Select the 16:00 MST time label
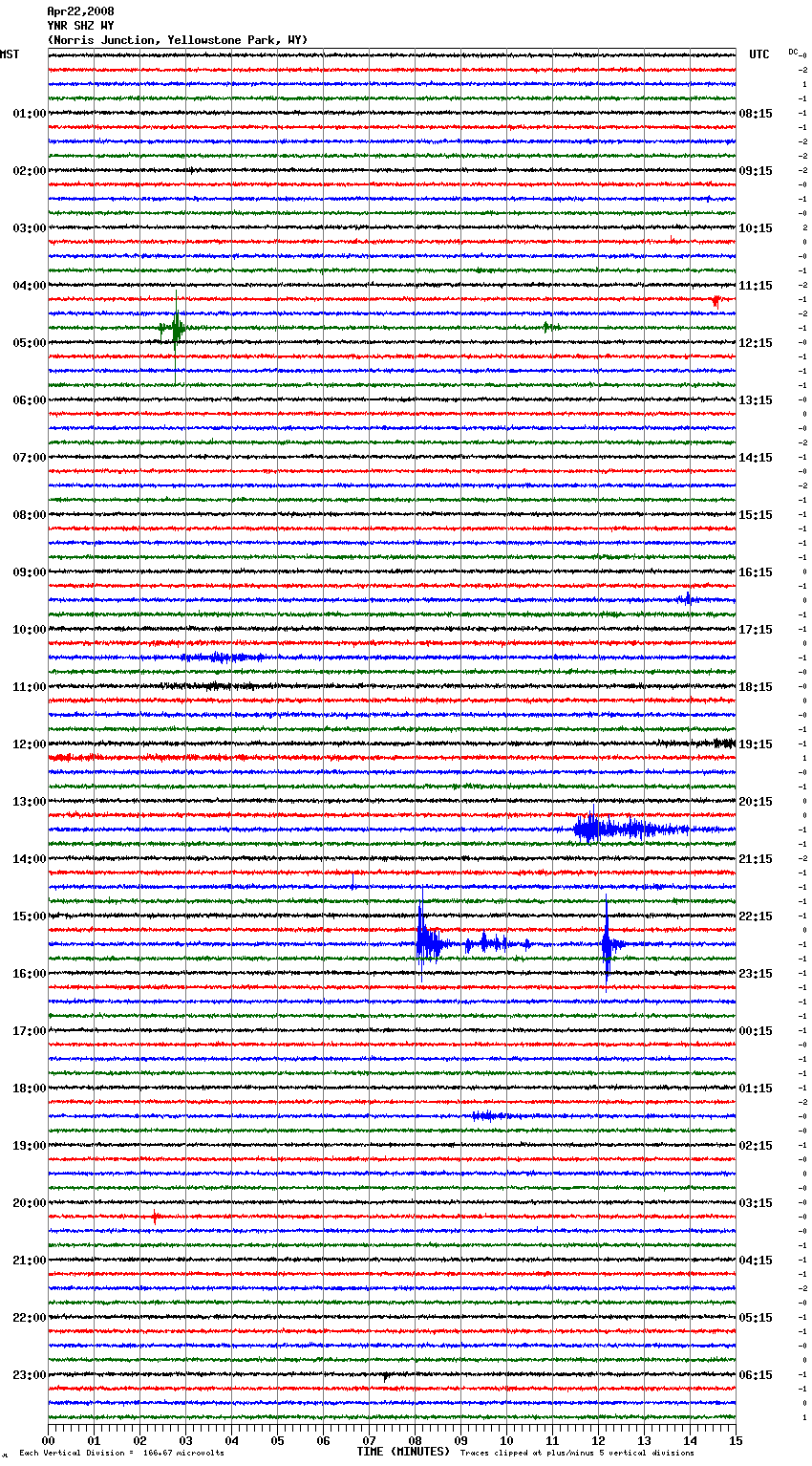The image size is (812, 1466). [x=29, y=974]
